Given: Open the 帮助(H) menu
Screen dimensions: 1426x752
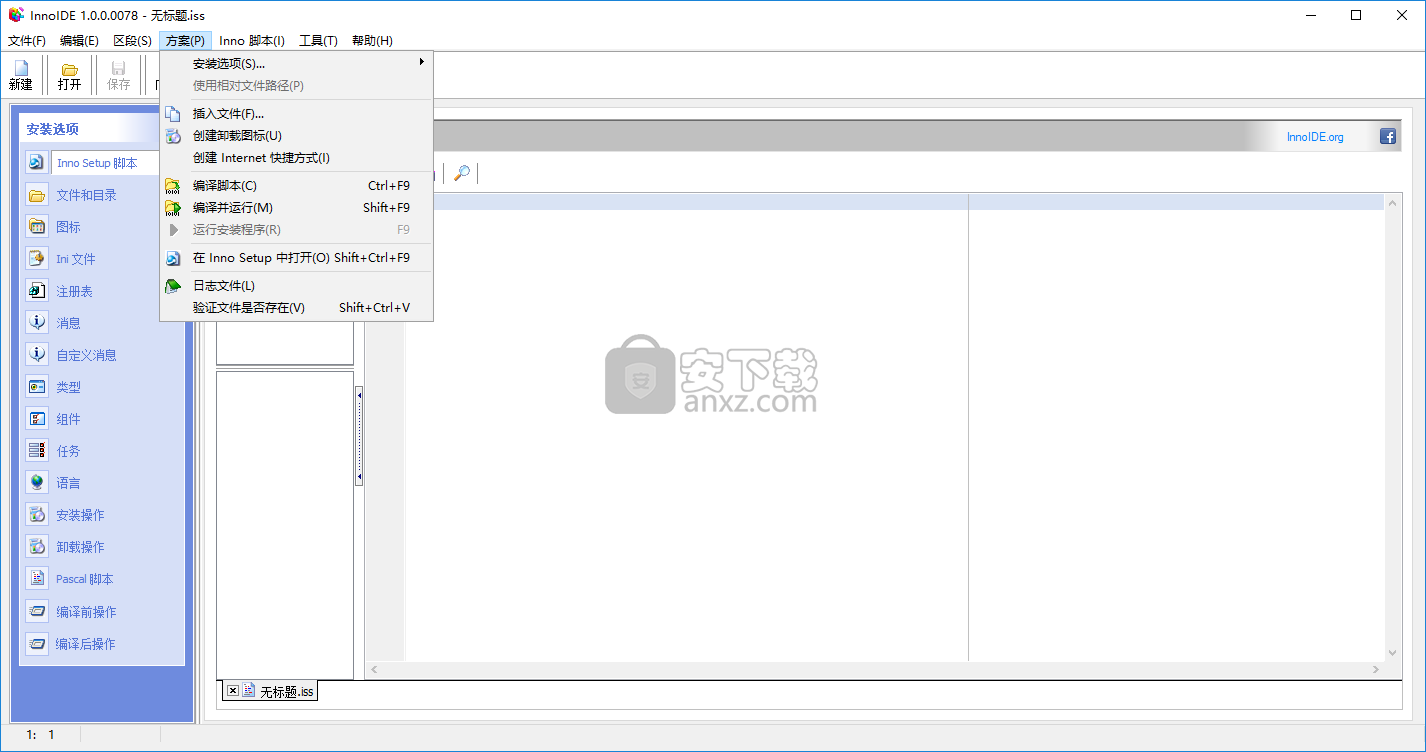Looking at the screenshot, I should [372, 41].
